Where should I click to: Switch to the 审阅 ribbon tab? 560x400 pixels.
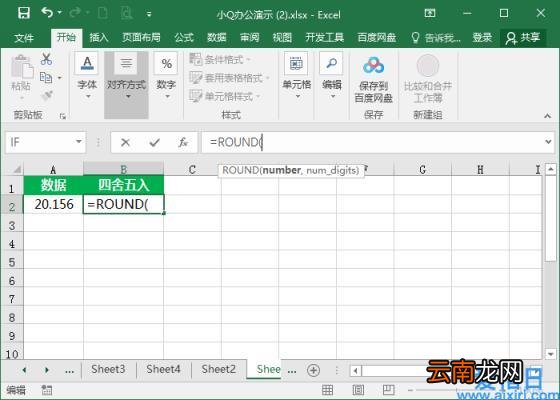click(x=249, y=38)
